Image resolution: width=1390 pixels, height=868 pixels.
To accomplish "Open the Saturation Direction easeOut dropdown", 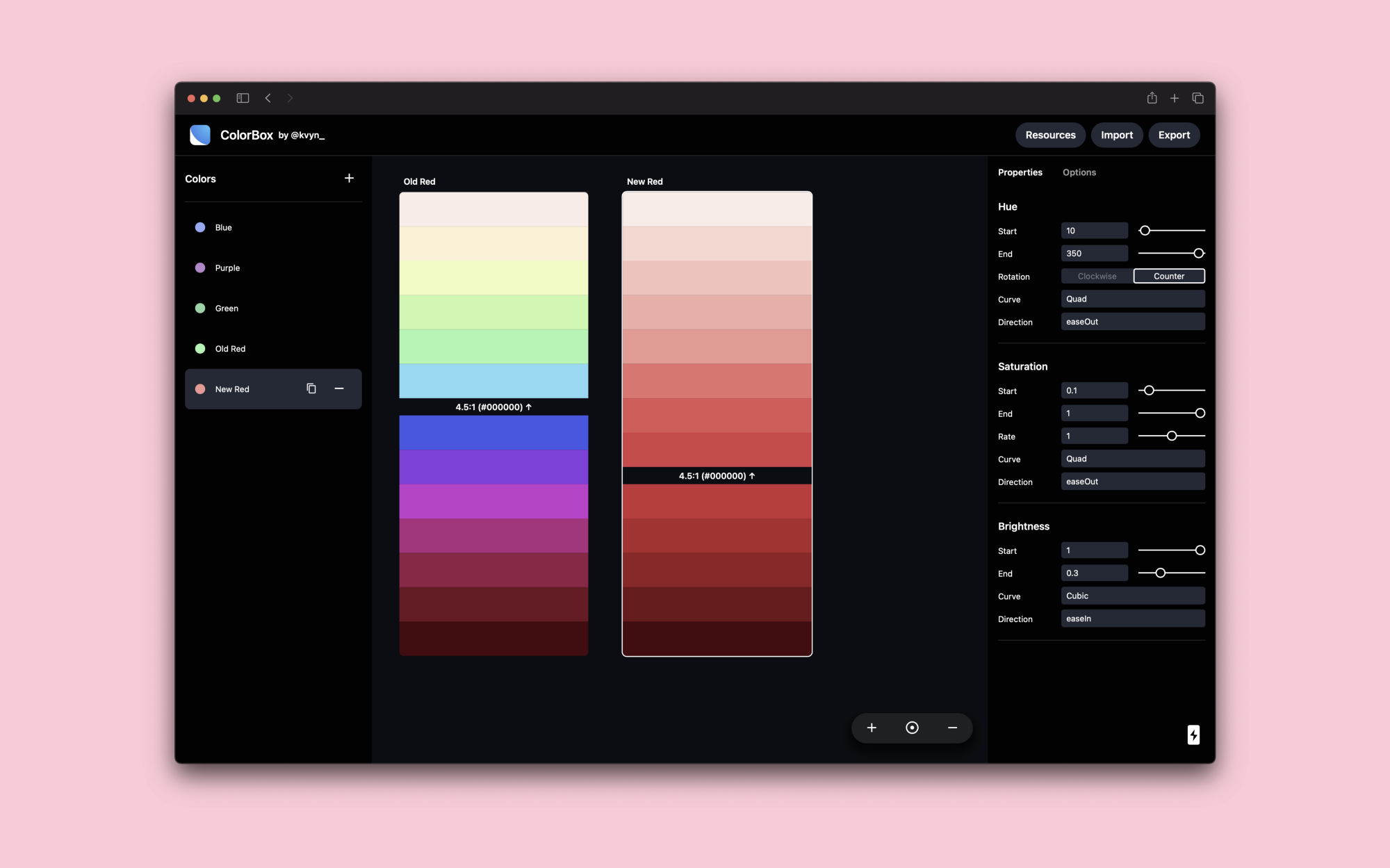I will [1133, 481].
